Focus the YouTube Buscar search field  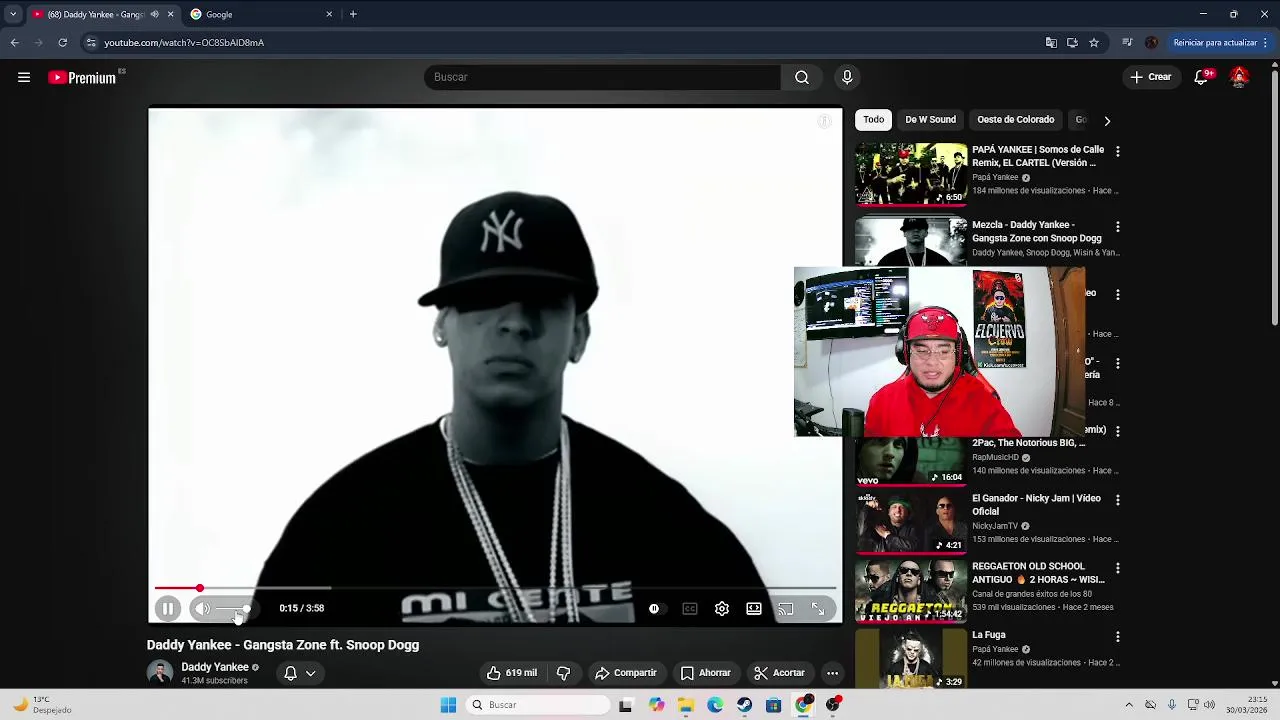tap(602, 77)
